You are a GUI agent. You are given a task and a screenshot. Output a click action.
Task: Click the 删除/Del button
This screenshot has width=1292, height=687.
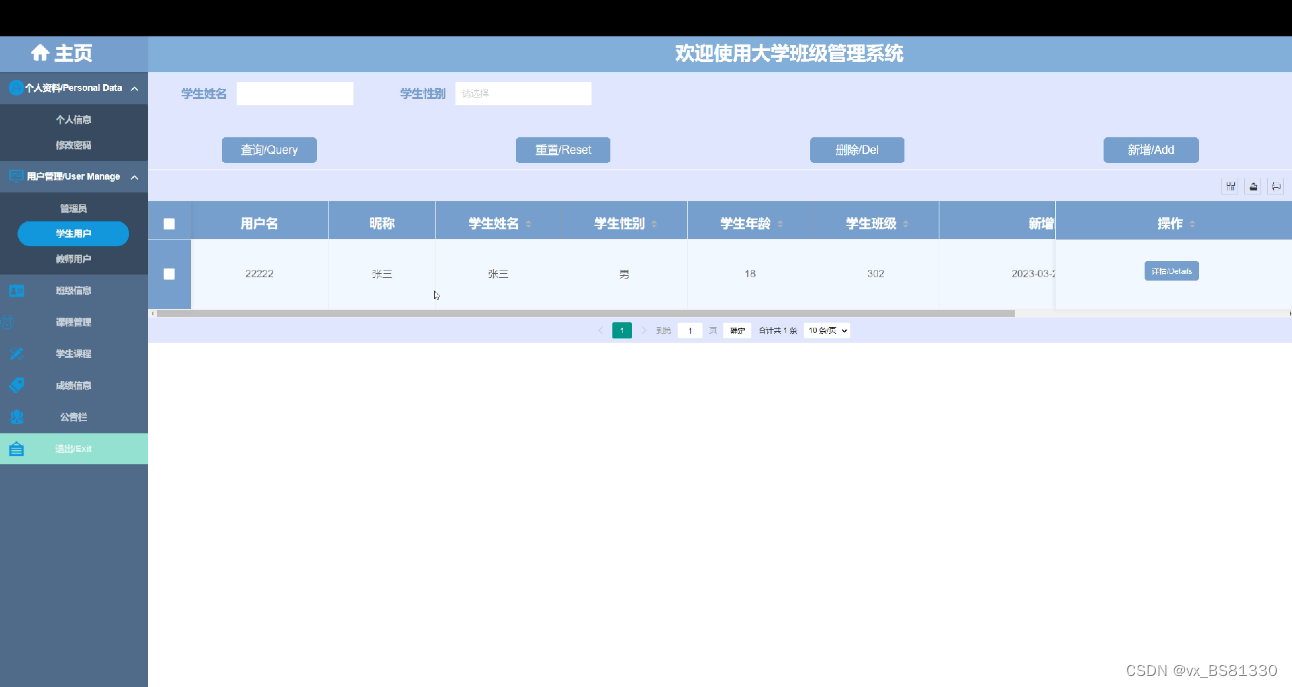(x=857, y=150)
